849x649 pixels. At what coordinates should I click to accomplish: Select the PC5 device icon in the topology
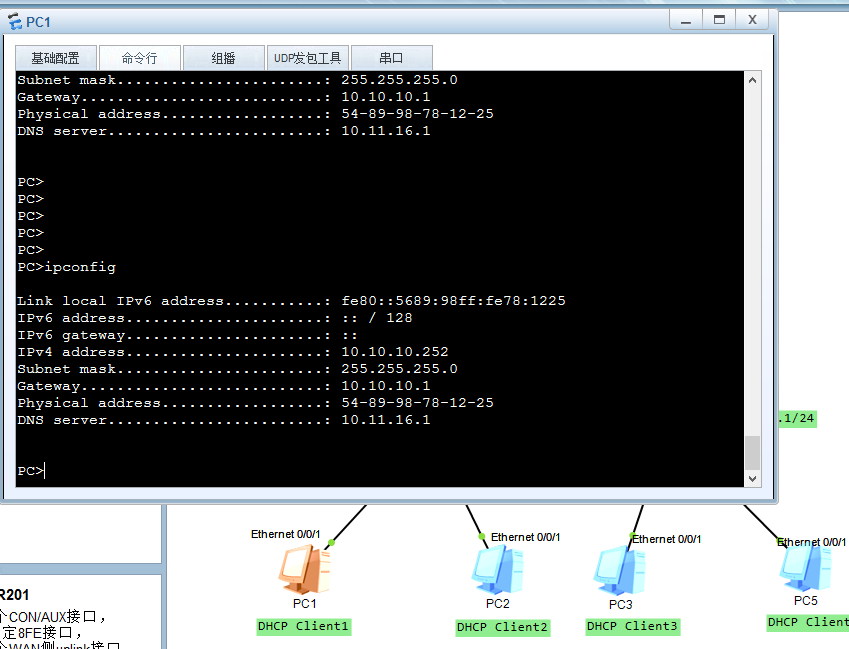coord(802,570)
